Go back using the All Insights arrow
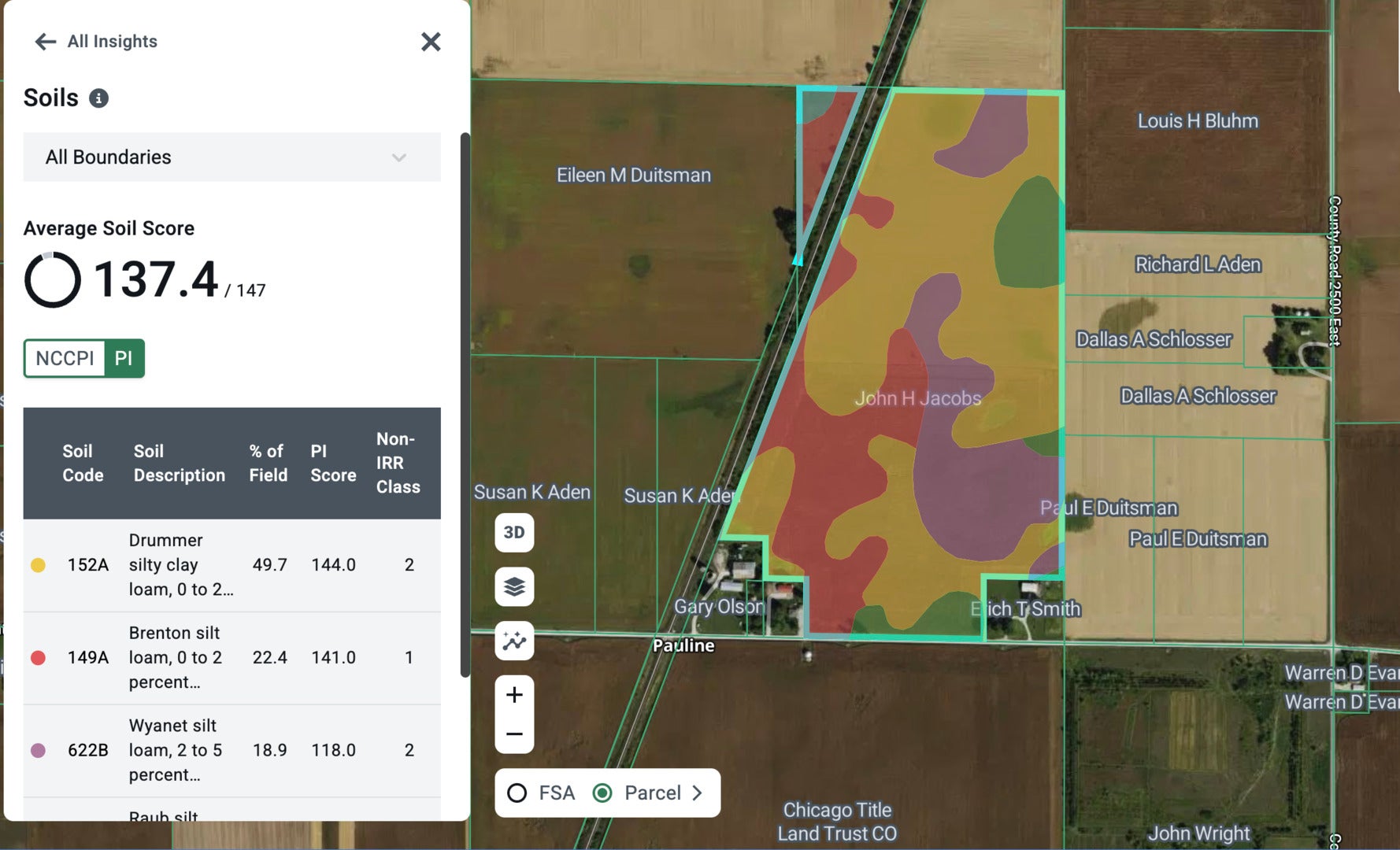Screen dimensions: 1400x850 [x=46, y=42]
